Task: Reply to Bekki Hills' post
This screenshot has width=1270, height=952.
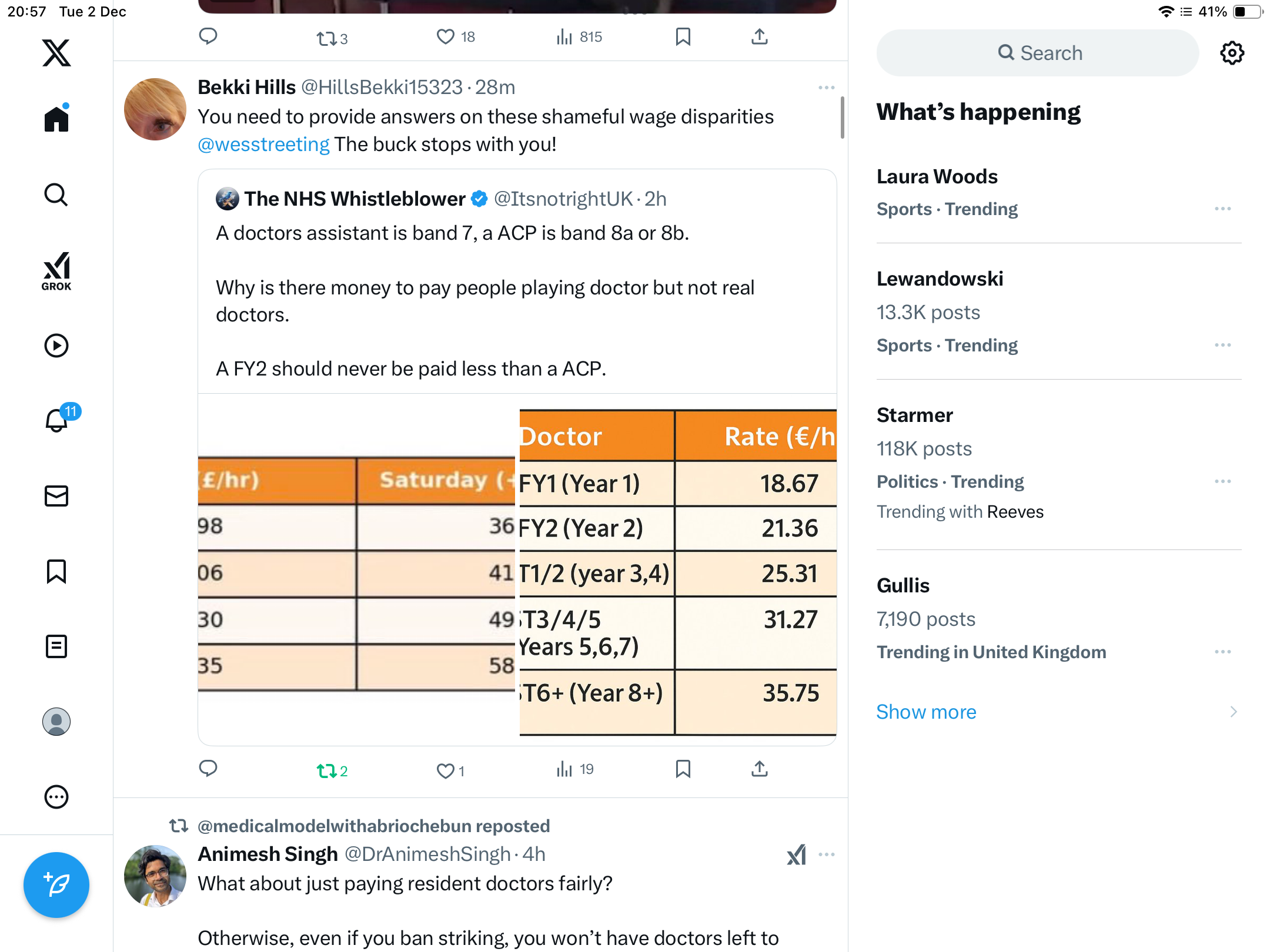Action: (x=208, y=769)
